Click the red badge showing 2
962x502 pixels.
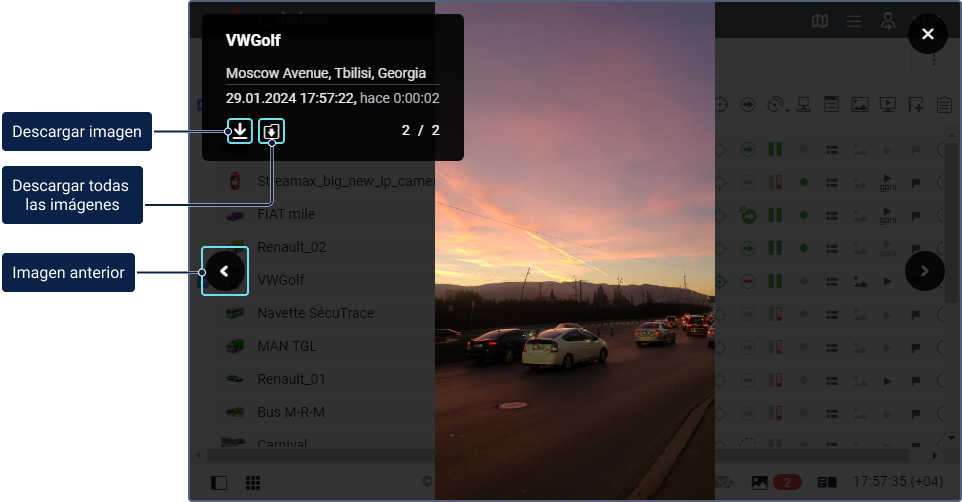(x=787, y=482)
